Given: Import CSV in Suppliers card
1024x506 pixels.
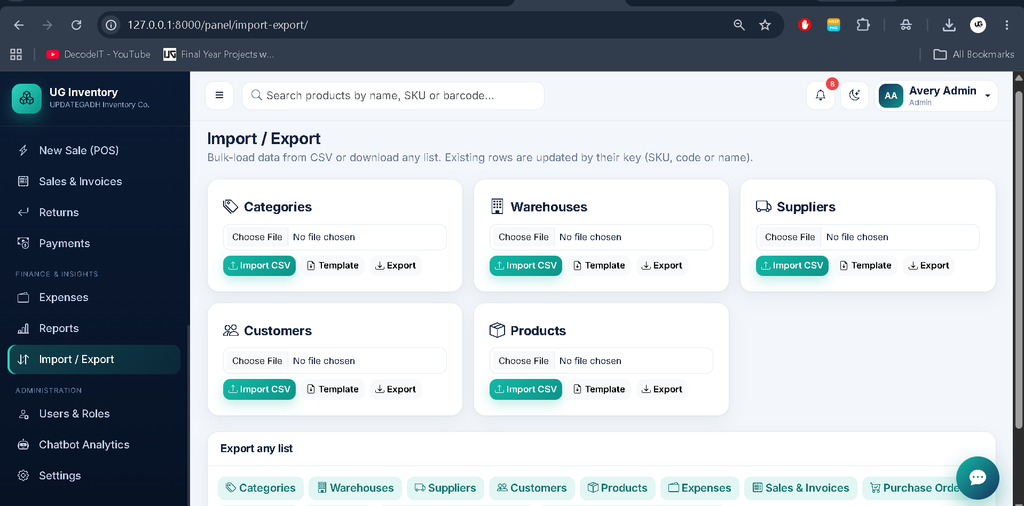Looking at the screenshot, I should click(x=792, y=265).
